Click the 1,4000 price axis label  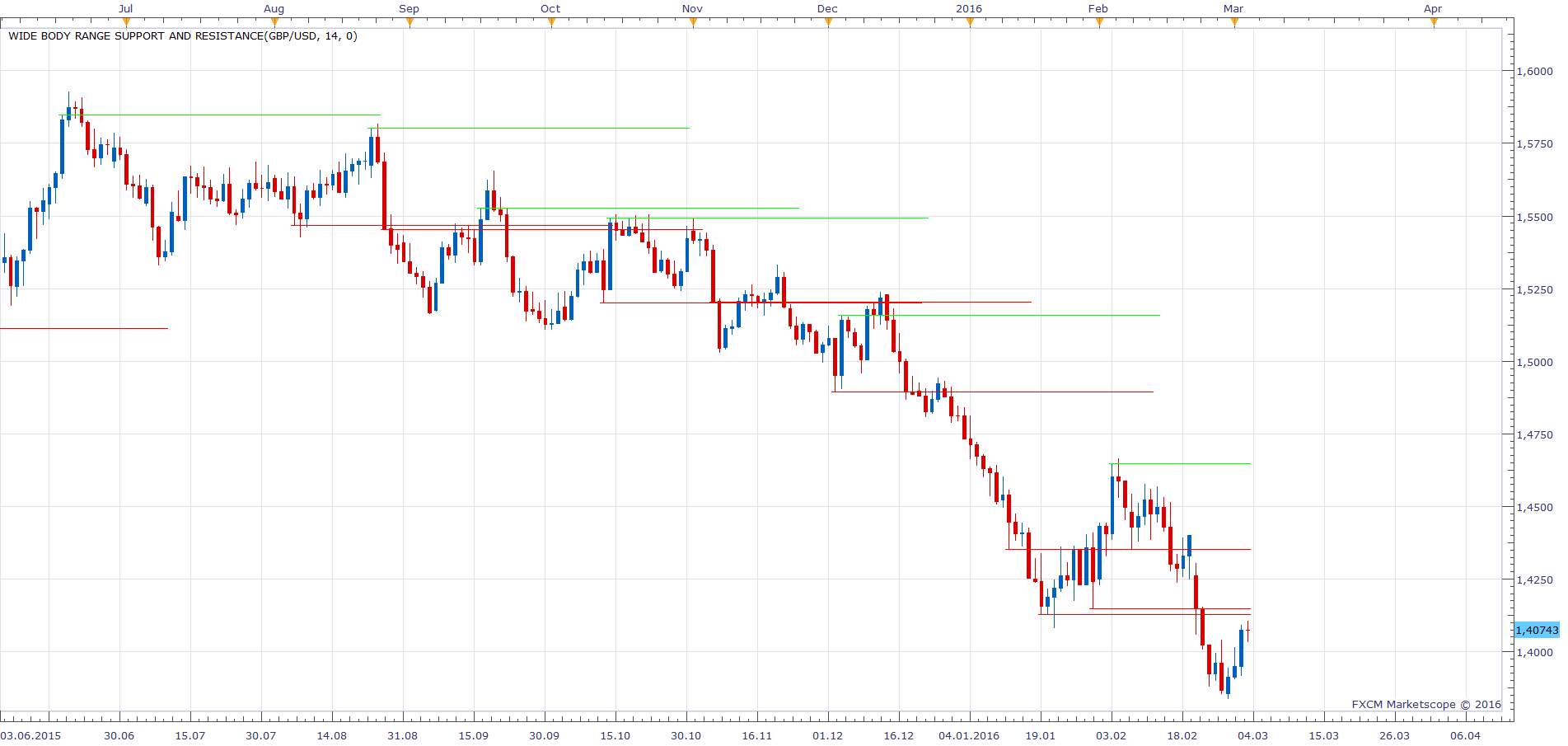pos(1535,652)
